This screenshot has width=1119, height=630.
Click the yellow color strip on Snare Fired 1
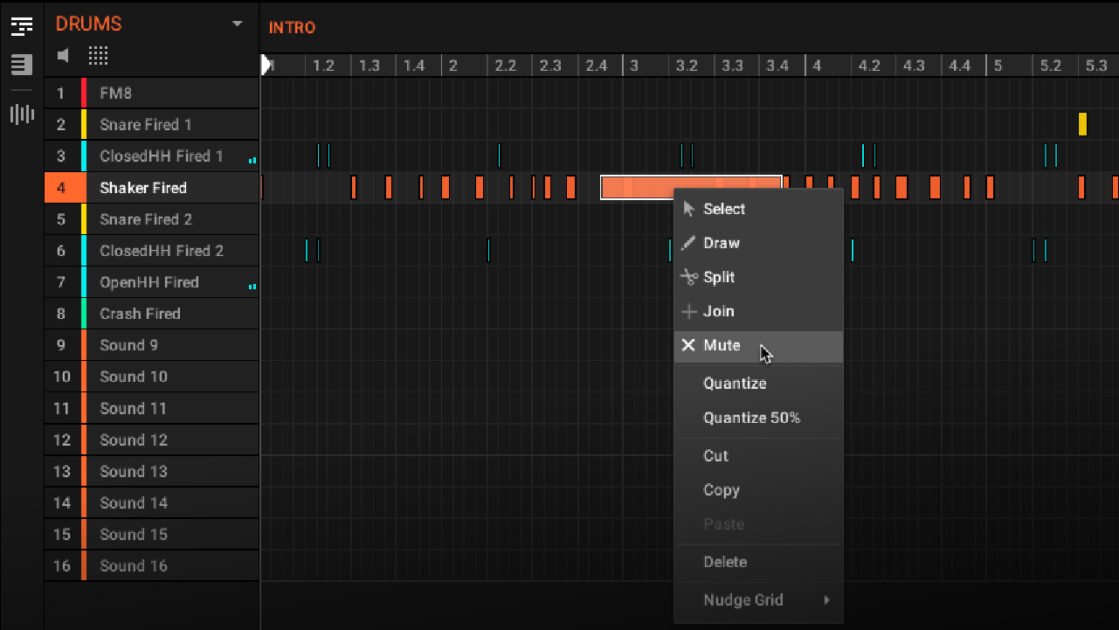[83, 125]
